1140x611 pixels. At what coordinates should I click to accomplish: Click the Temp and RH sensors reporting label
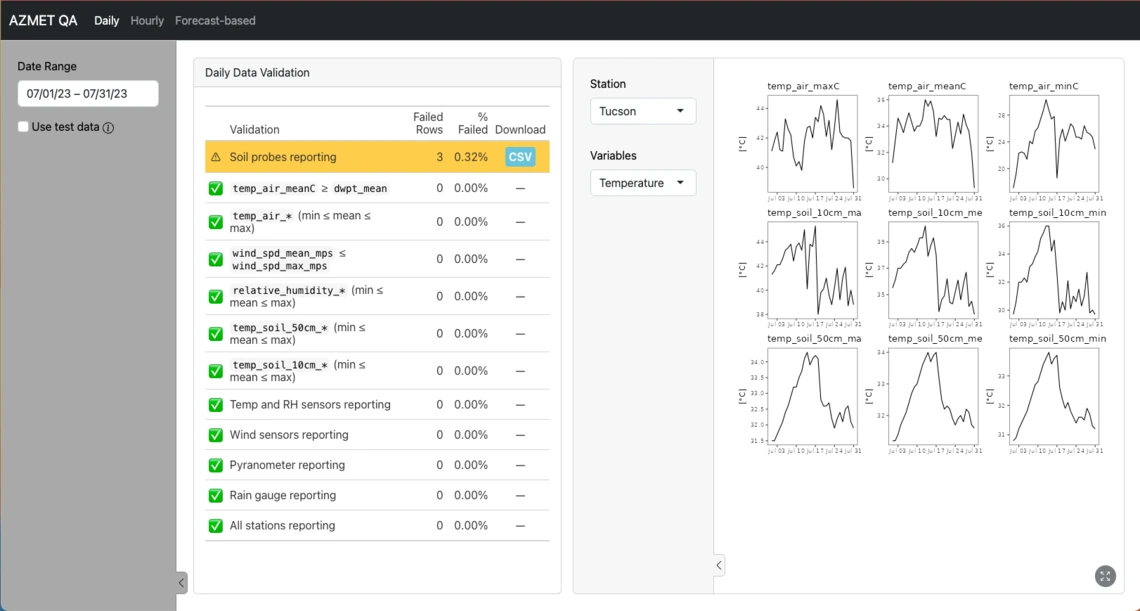pyautogui.click(x=310, y=404)
